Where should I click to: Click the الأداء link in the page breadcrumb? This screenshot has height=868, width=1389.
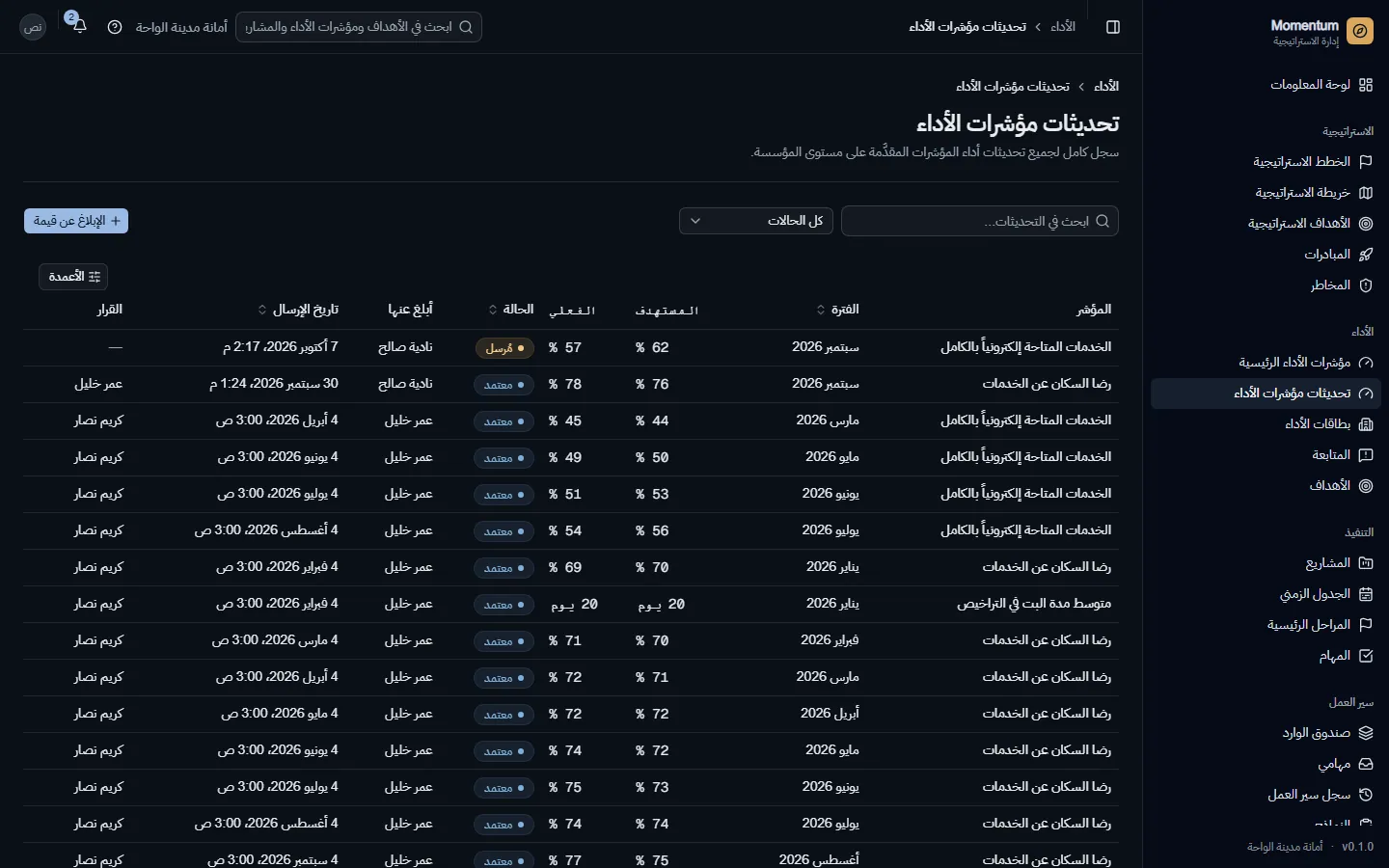[x=1106, y=86]
